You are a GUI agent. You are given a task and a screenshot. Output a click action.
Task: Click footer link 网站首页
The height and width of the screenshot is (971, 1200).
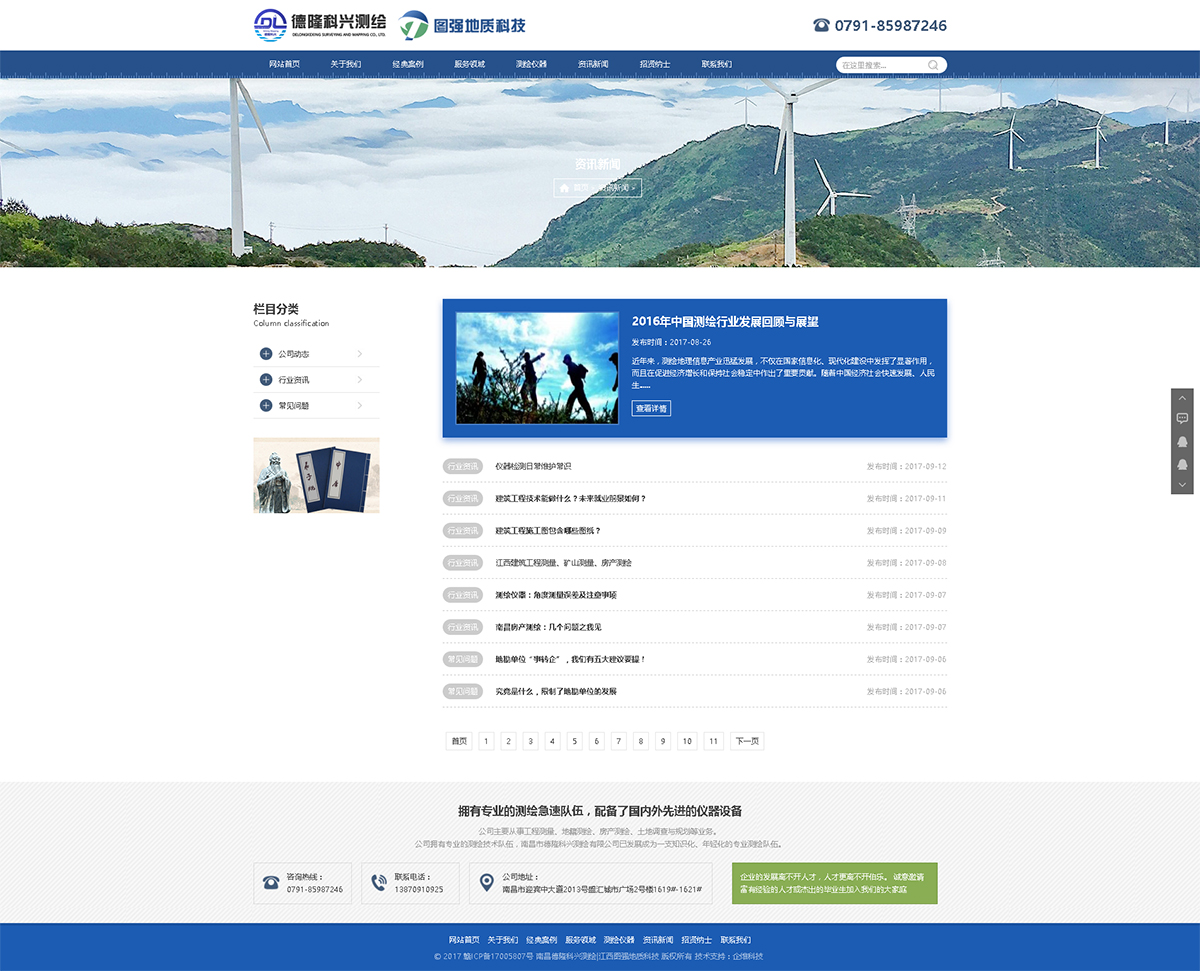pyautogui.click(x=464, y=940)
